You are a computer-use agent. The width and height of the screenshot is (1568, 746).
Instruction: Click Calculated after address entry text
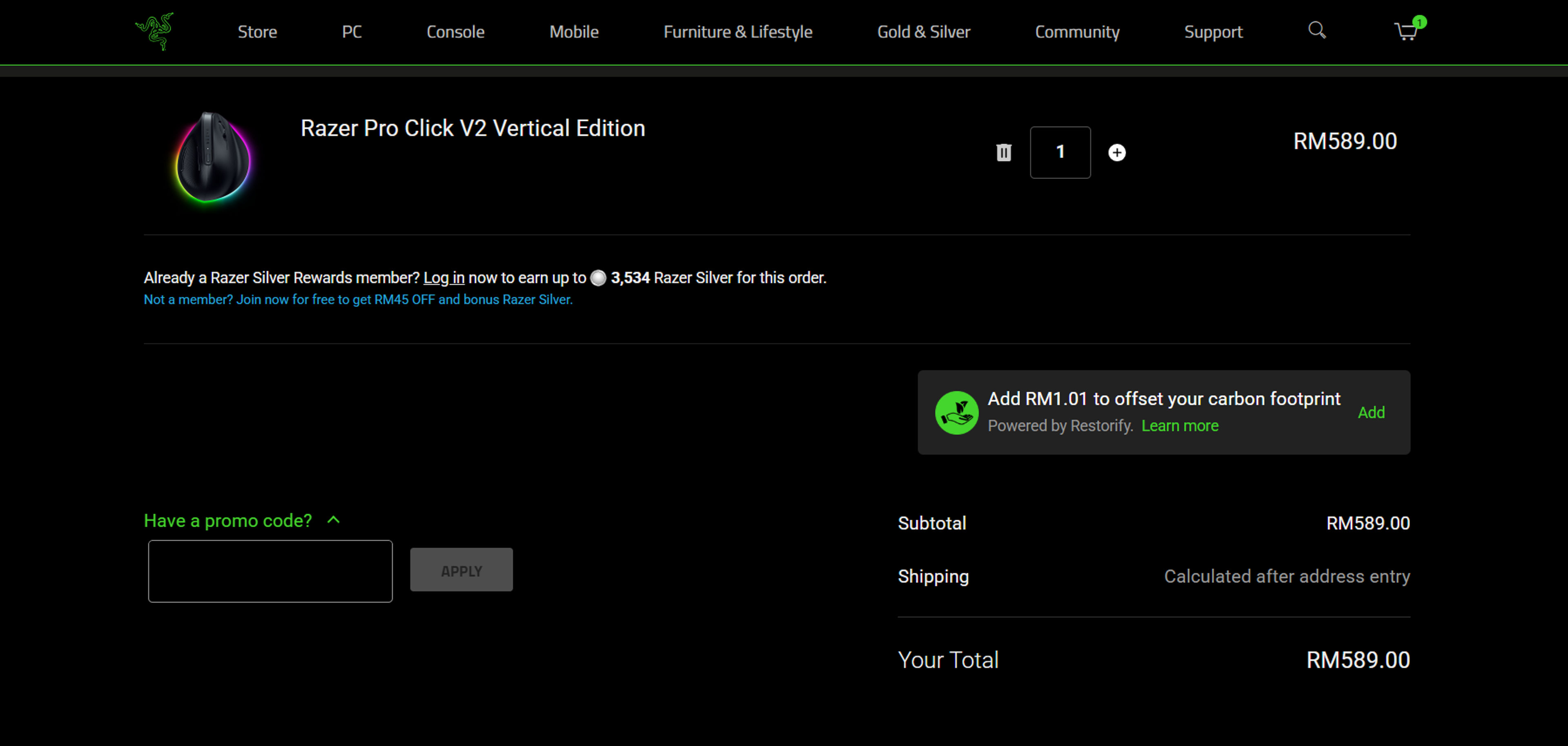coord(1287,577)
